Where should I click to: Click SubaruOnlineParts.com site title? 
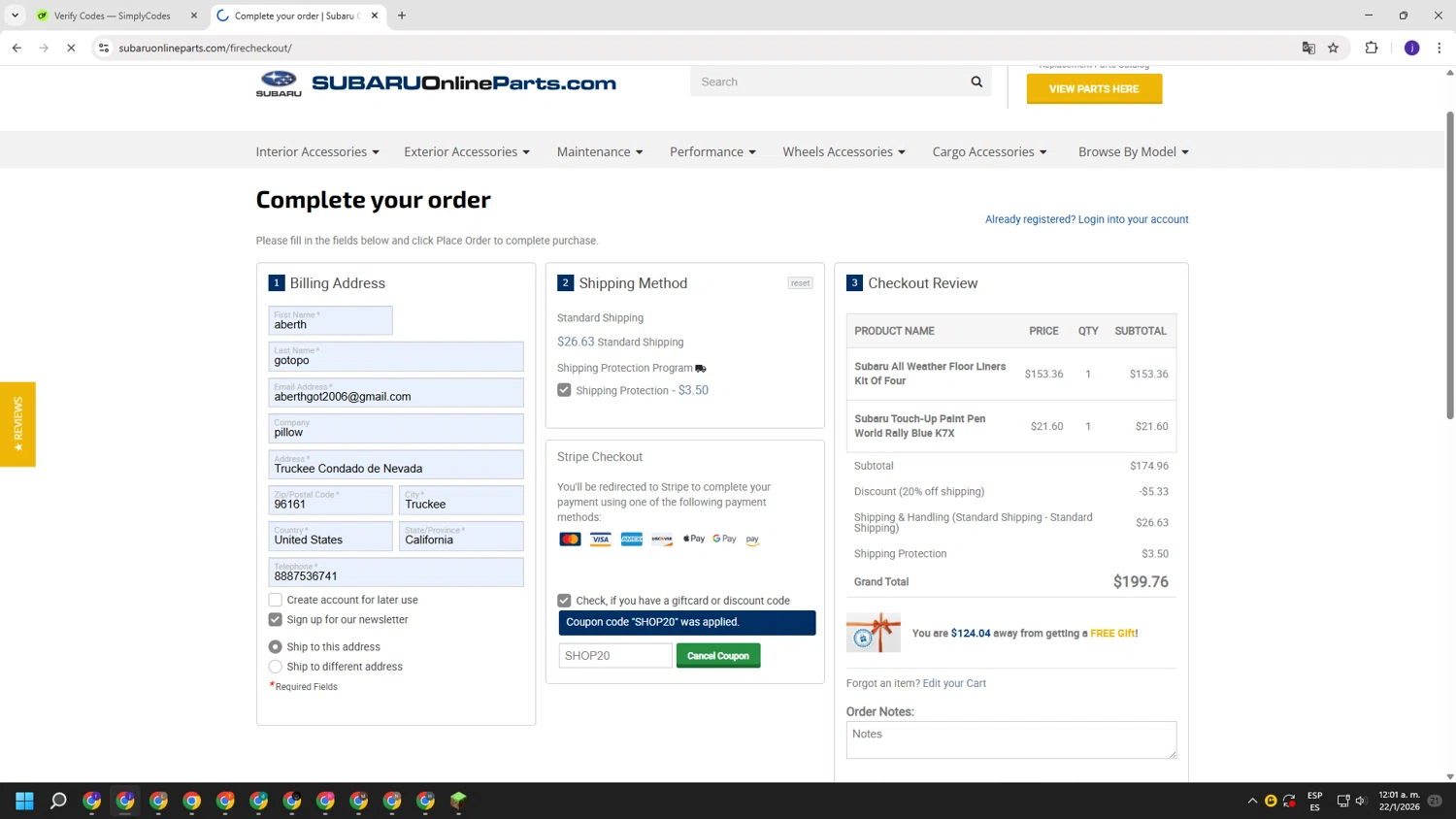coord(464,83)
